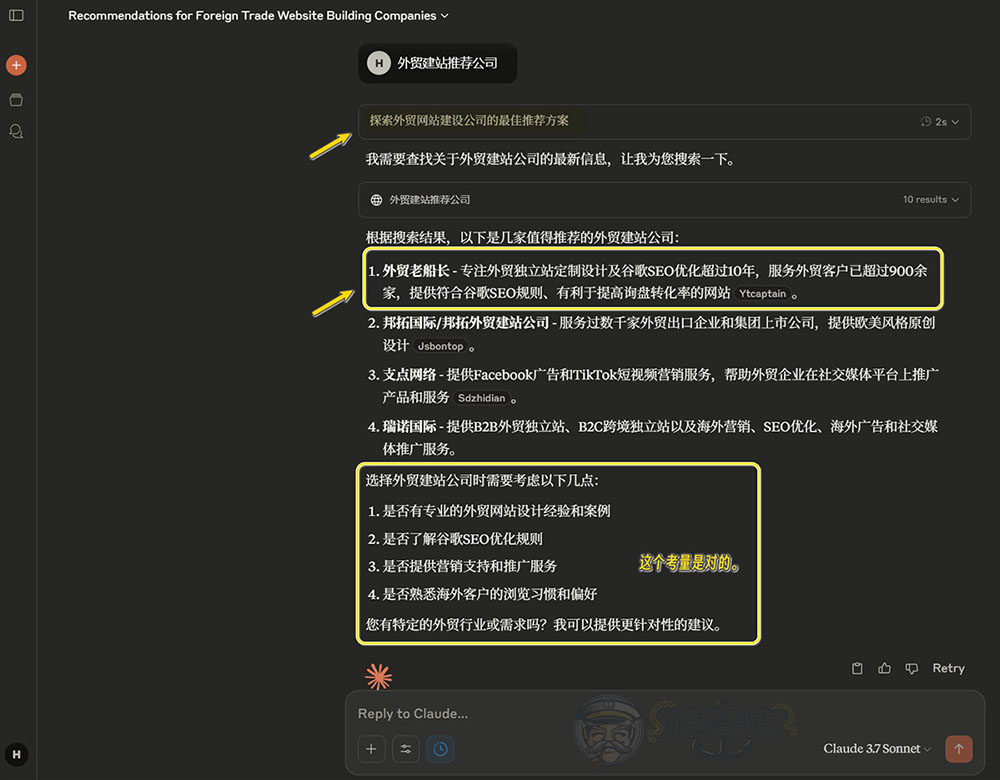
Task: Click the text 是否有专业的外贸网站设计经验和案例
Action: click(x=496, y=511)
